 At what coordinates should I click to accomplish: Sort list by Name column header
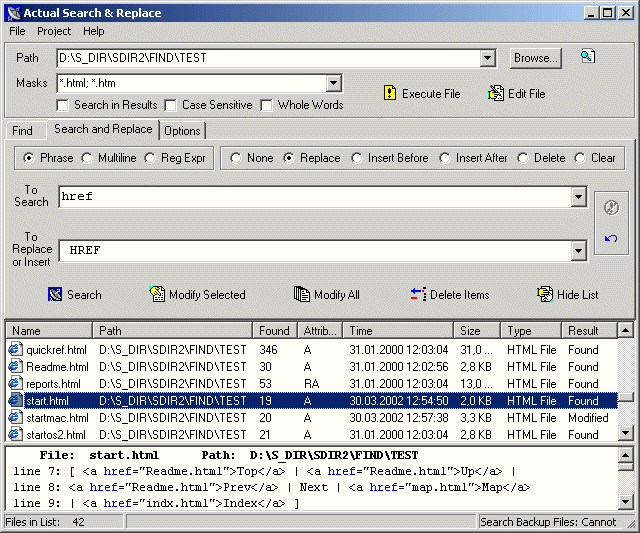point(49,331)
